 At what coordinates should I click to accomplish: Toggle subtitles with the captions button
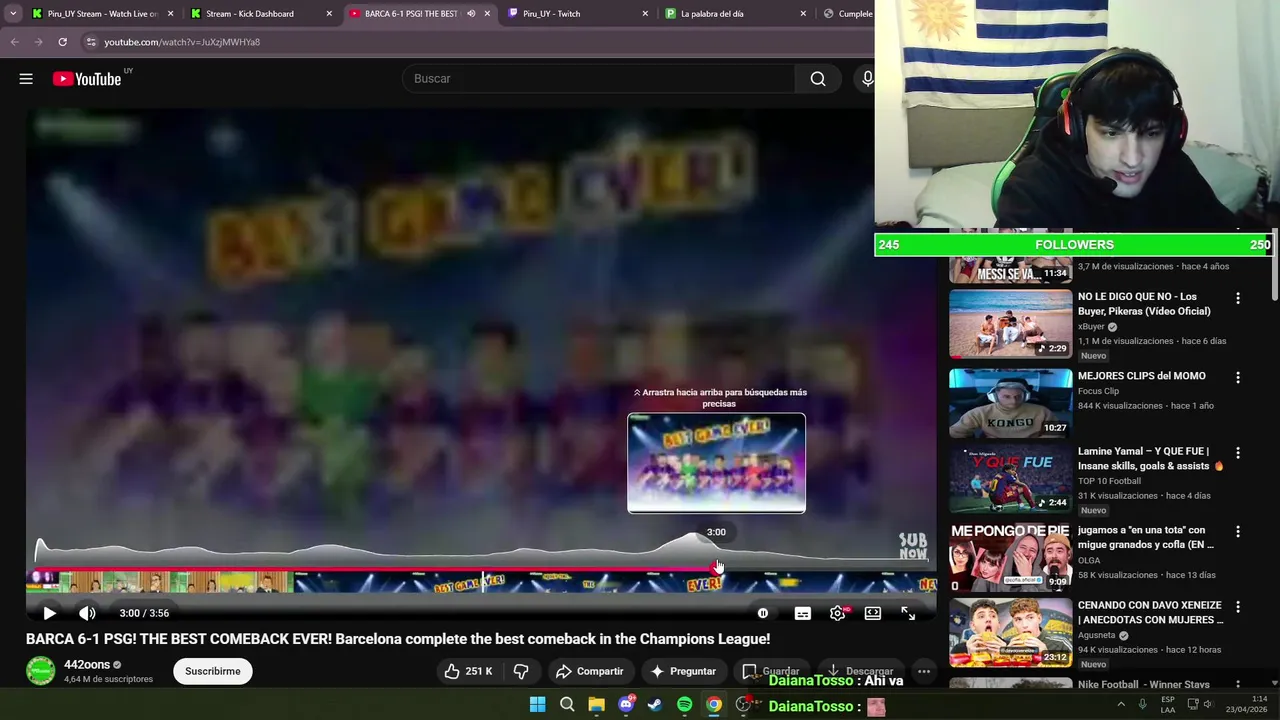pos(802,613)
